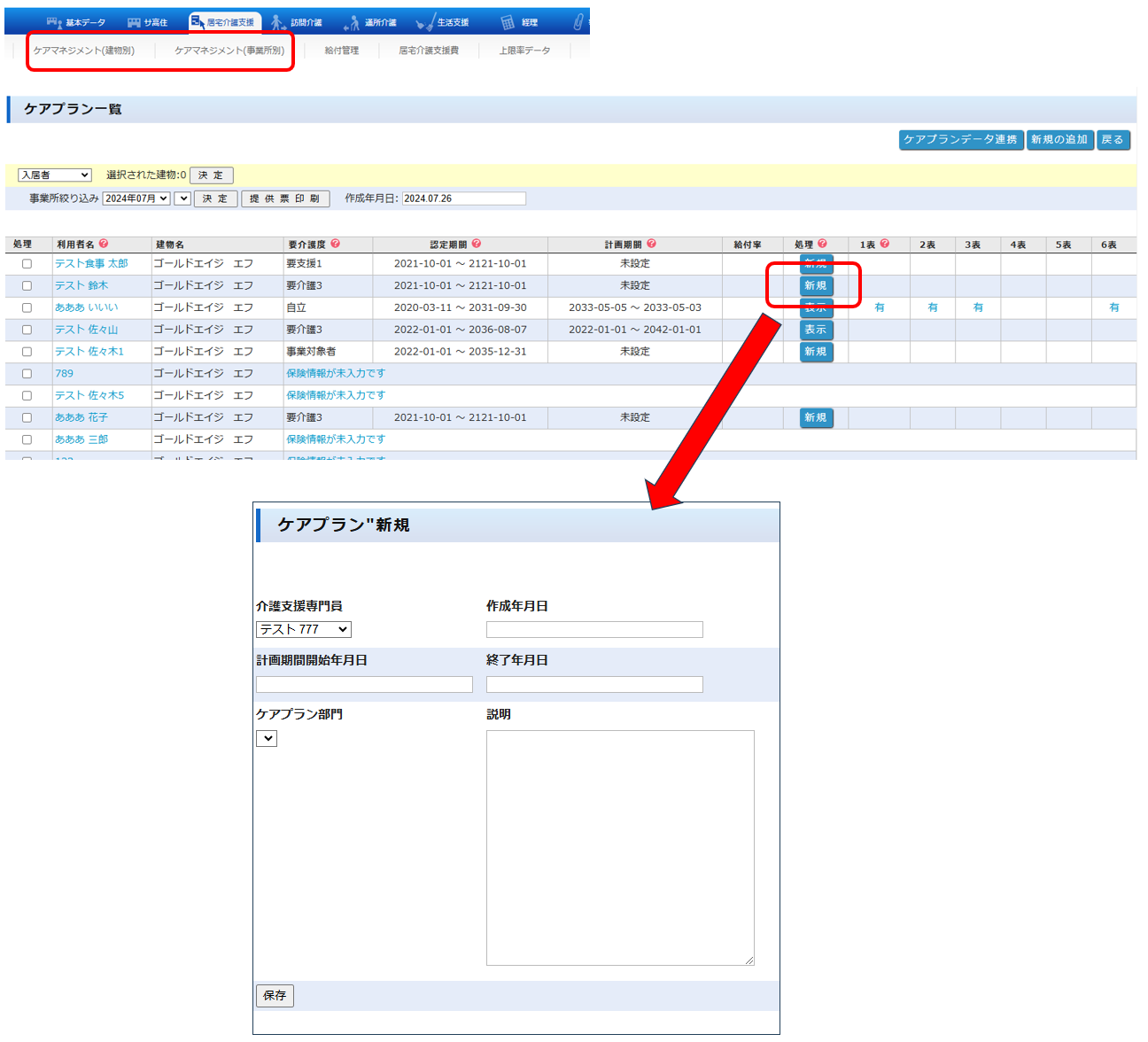Open the 入居者 dropdown filter
This screenshot has width=1148, height=1042.
55,175
